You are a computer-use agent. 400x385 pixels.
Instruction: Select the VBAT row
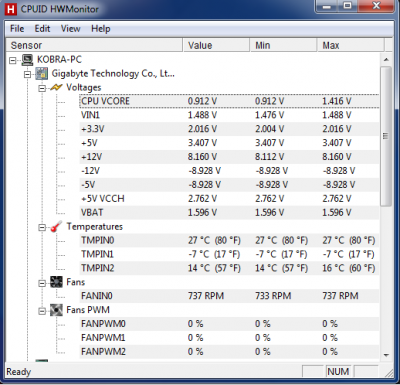229,212
